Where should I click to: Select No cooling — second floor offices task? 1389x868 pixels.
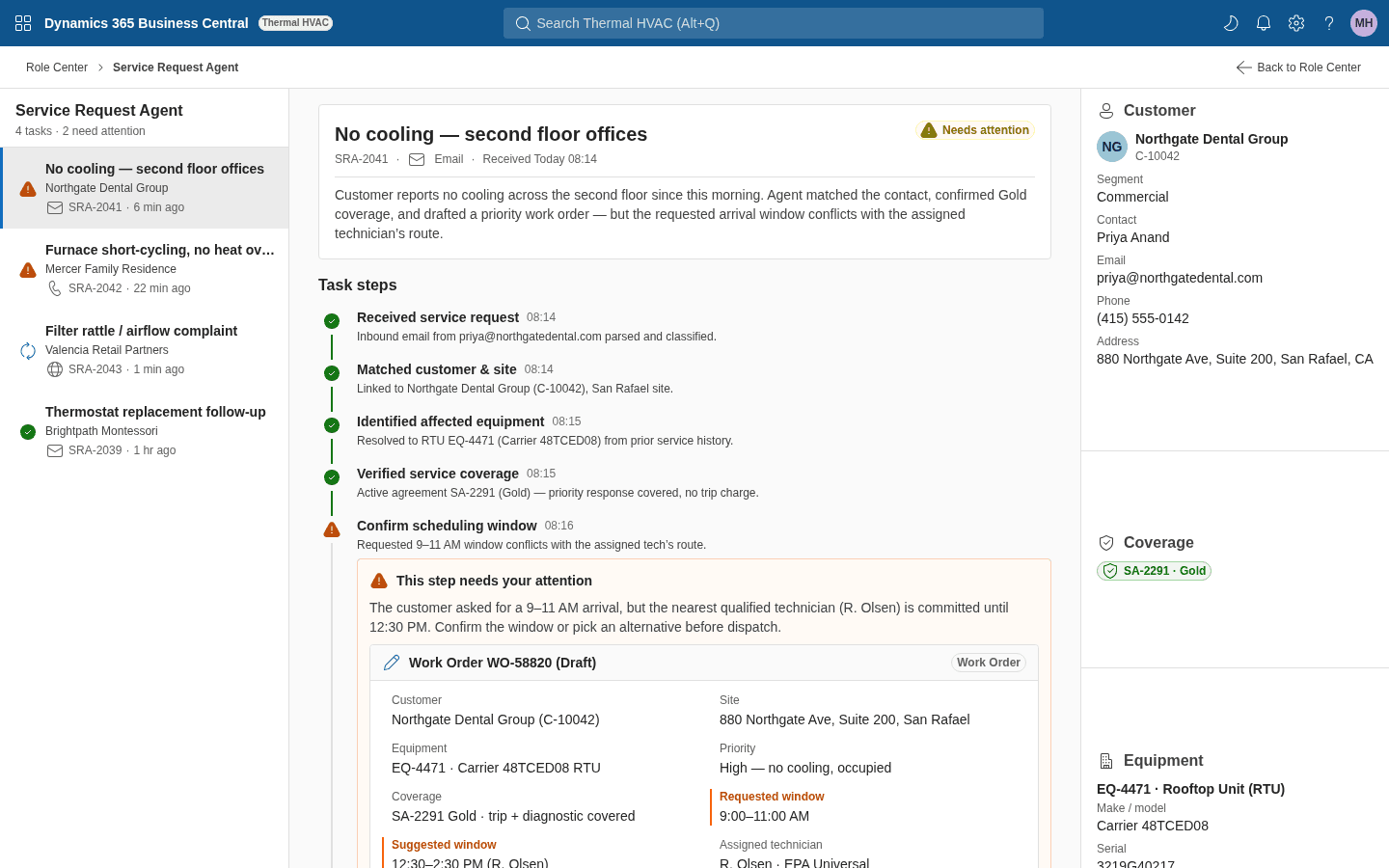coord(145,188)
